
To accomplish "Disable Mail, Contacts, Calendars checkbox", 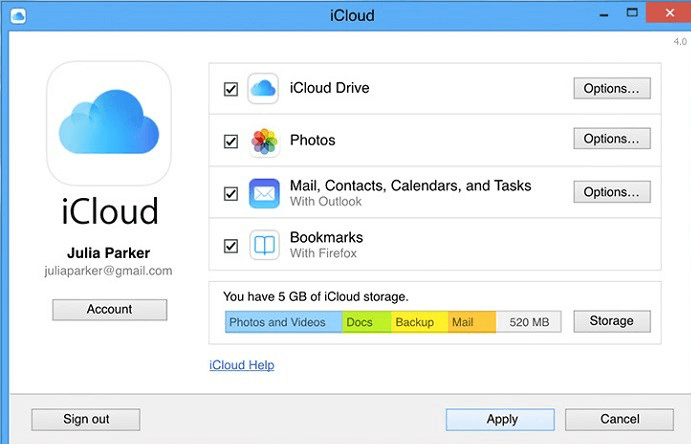I will (x=231, y=194).
